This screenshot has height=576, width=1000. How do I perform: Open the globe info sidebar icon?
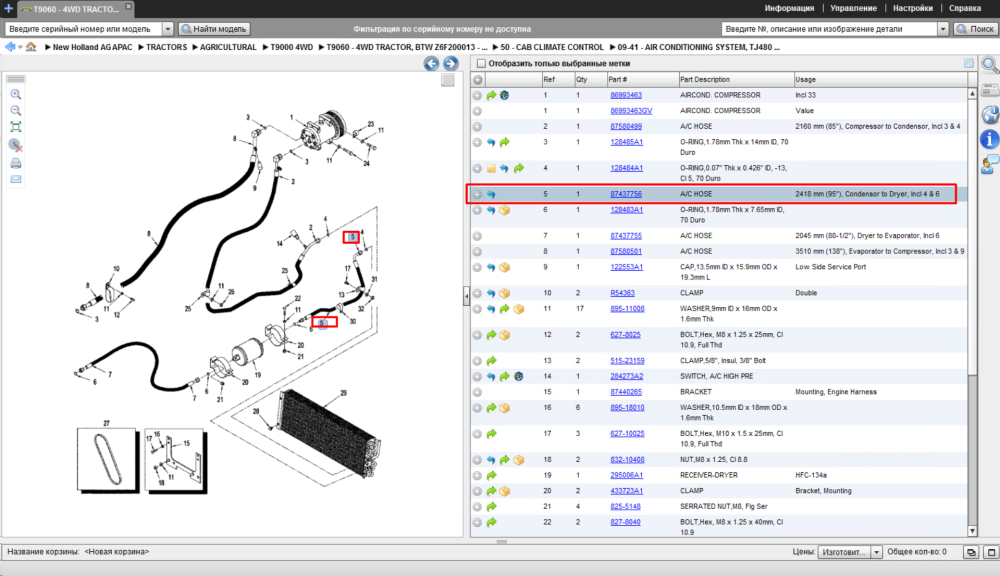(x=990, y=115)
